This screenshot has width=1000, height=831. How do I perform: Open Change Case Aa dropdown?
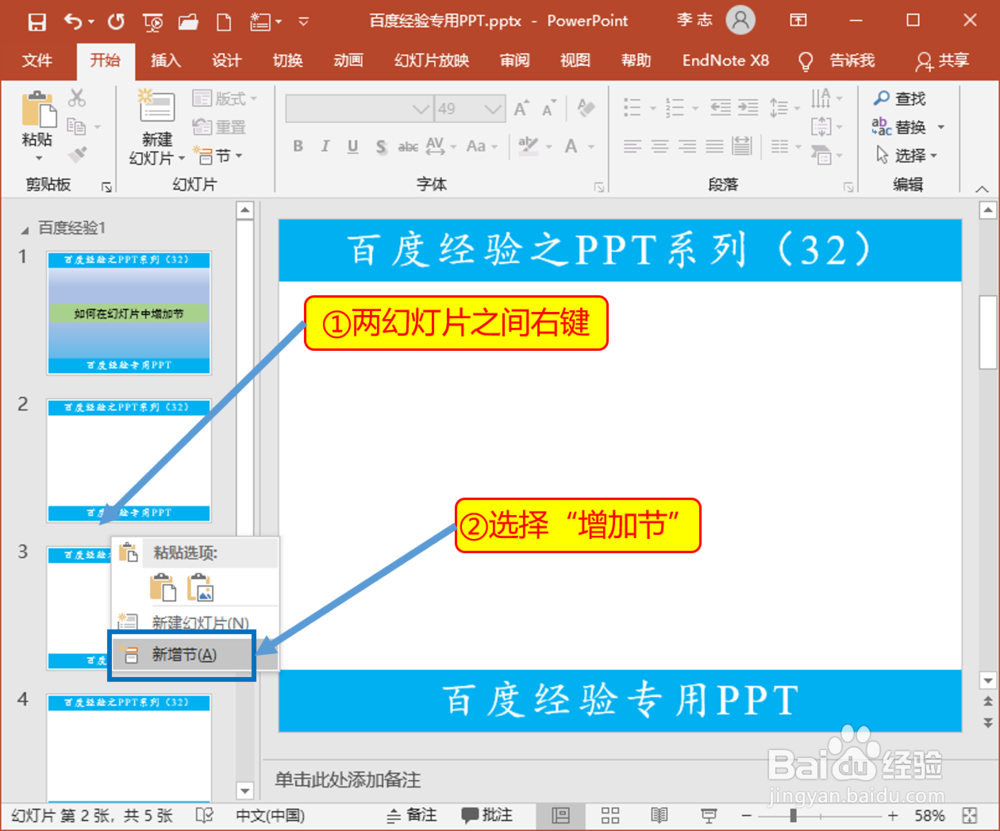pyautogui.click(x=482, y=147)
